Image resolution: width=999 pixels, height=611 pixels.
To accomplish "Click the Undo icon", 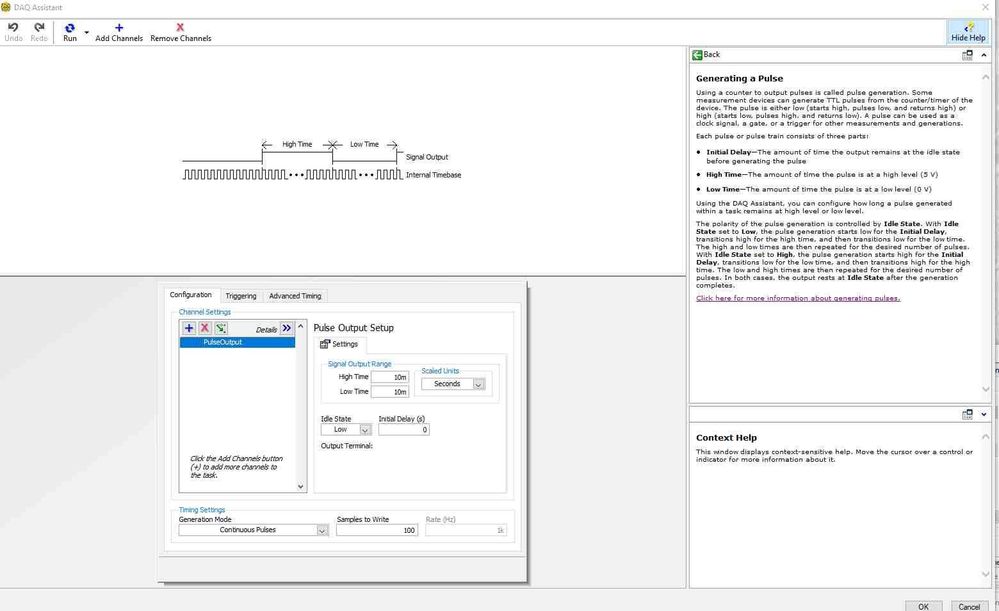I will click(13, 32).
